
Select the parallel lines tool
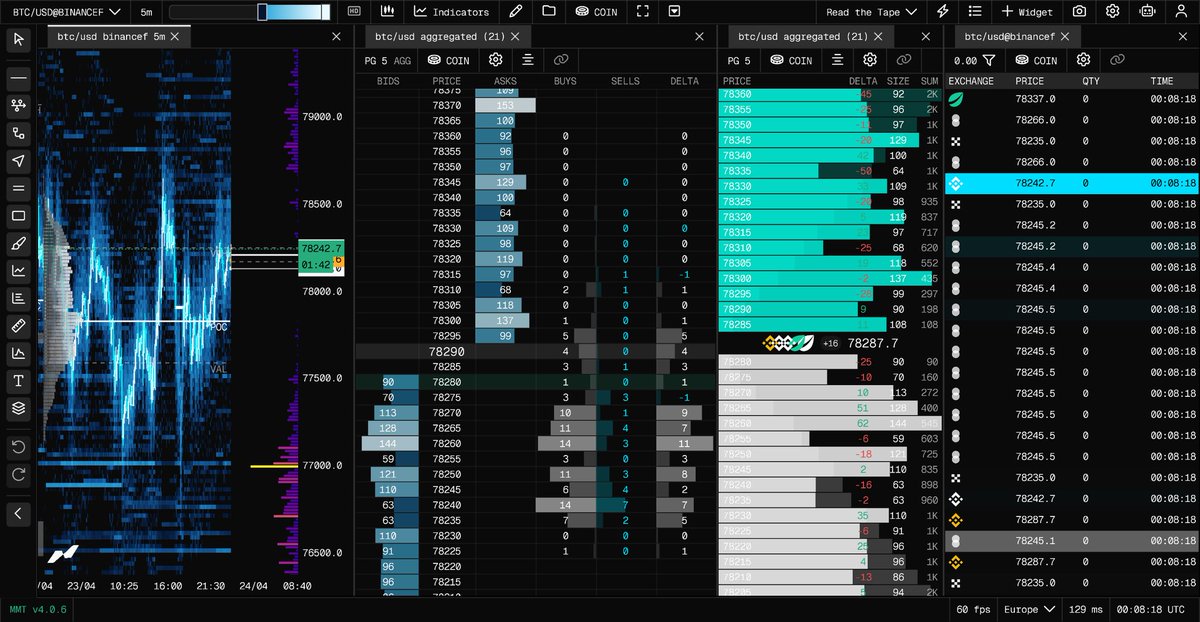18,188
